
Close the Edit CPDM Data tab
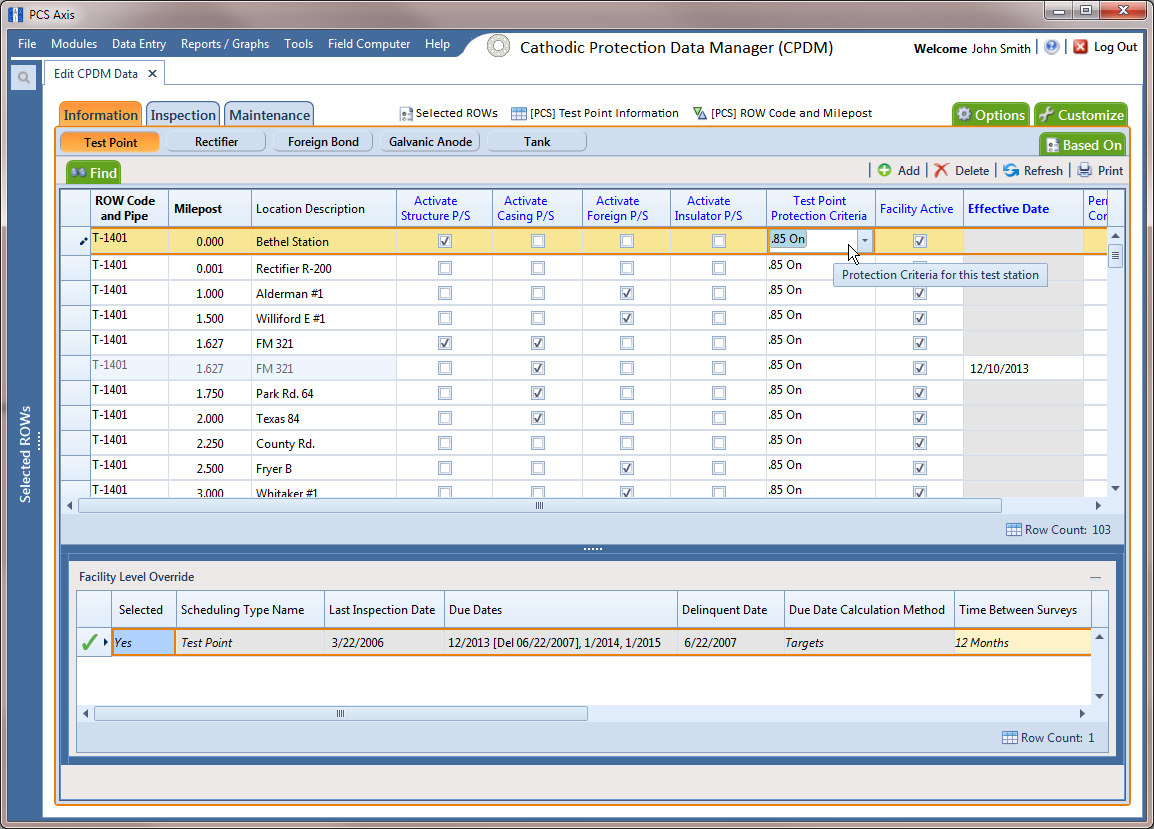152,74
